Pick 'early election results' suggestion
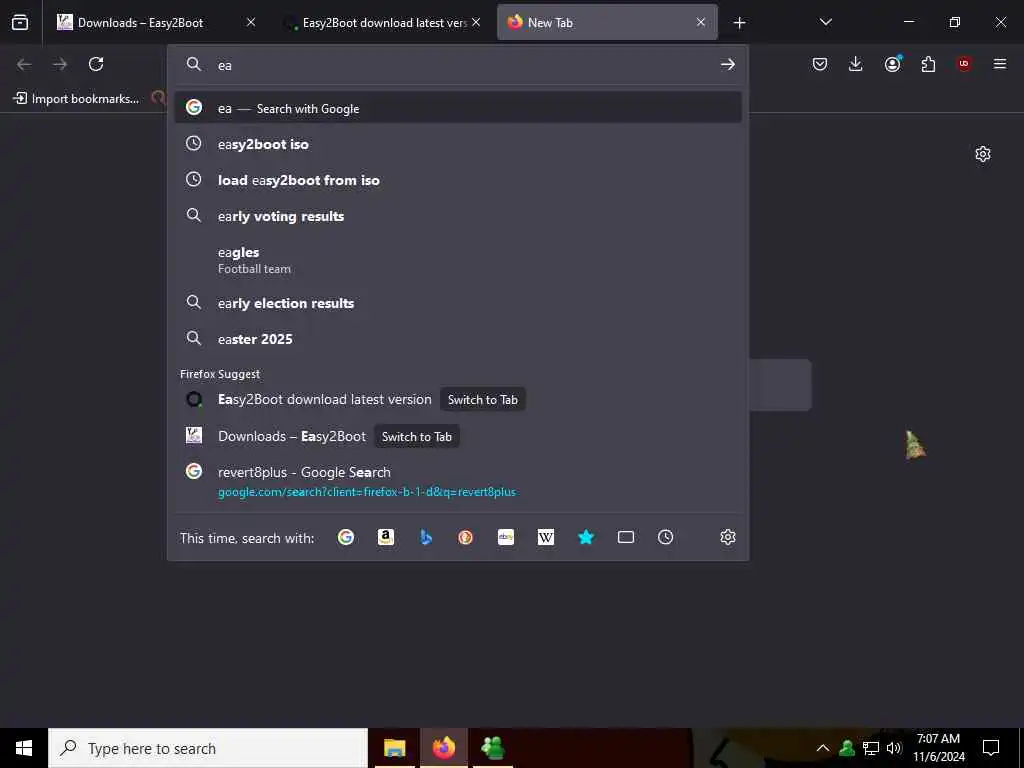The width and height of the screenshot is (1024, 768). [458, 303]
